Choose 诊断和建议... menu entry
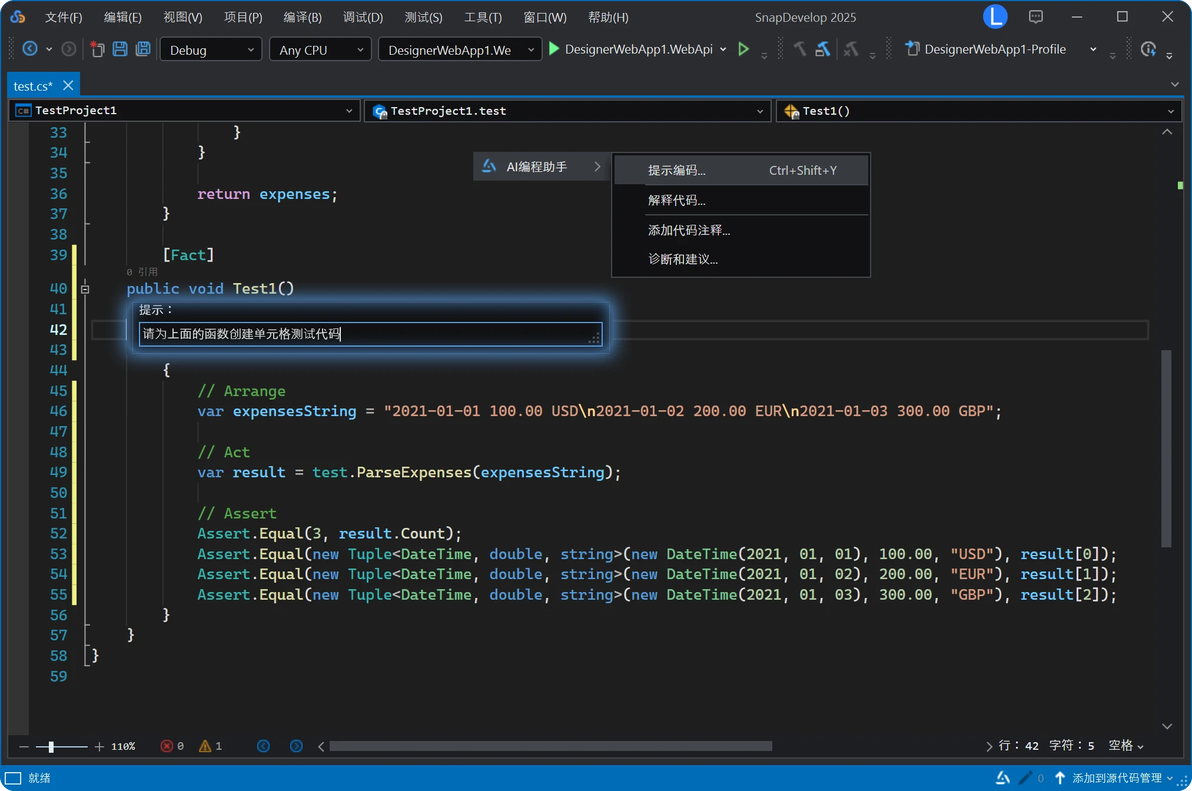Screen dimensions: 1192x791 [x=683, y=259]
